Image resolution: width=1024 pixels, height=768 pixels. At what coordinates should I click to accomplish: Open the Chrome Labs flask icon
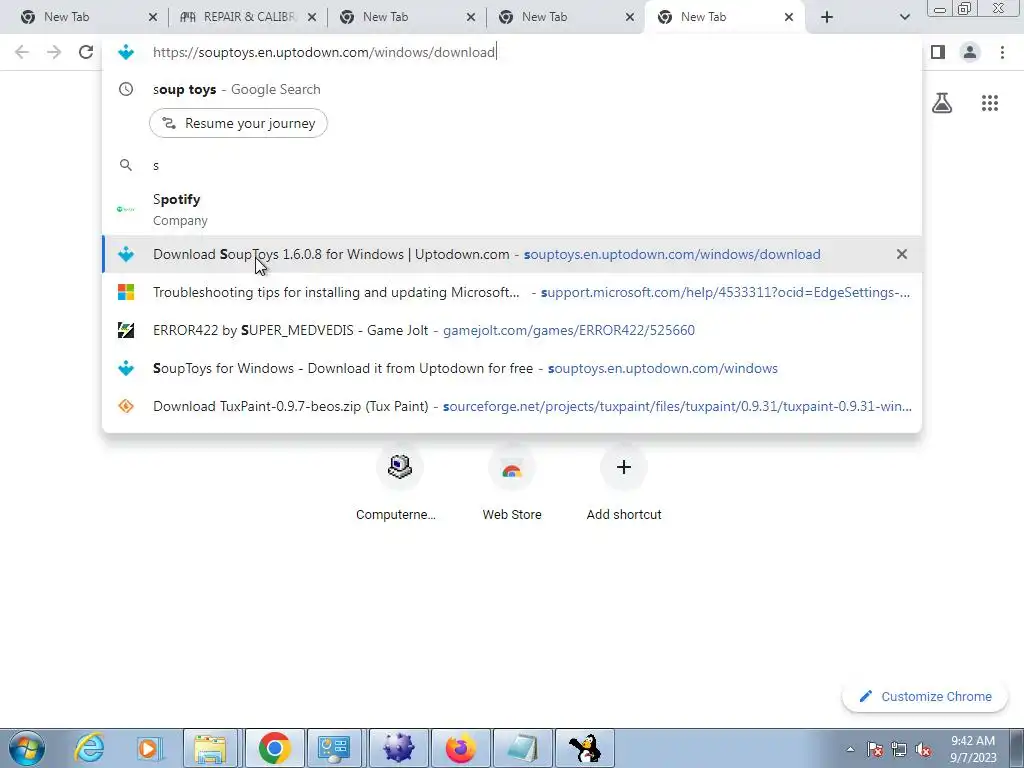click(x=942, y=103)
